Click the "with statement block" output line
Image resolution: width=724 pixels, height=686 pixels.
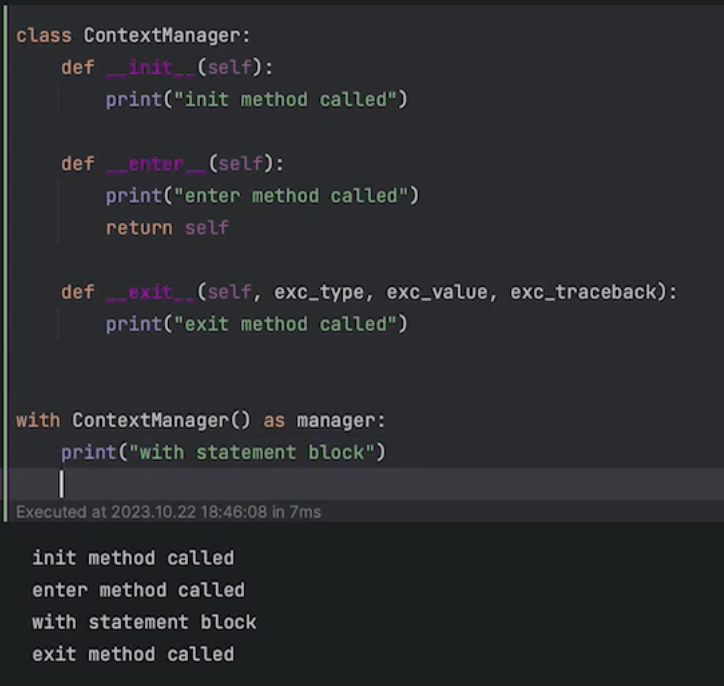[144, 622]
